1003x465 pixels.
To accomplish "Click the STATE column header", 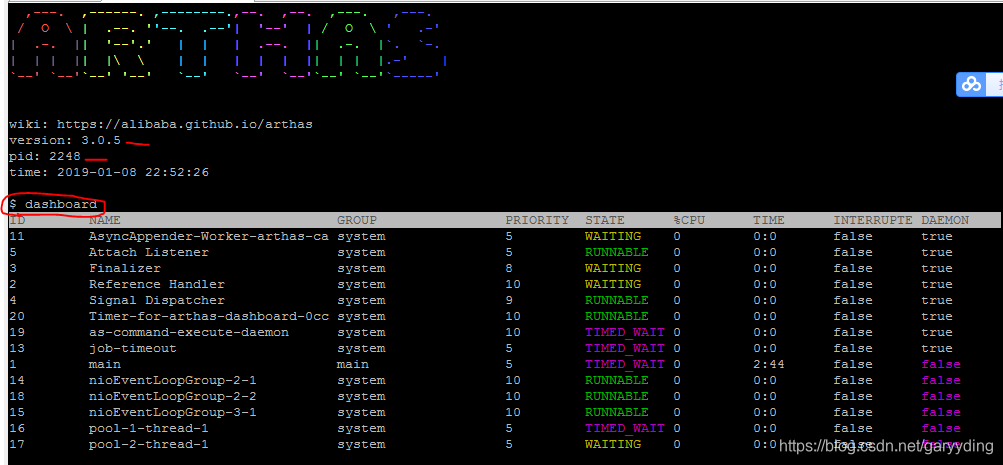I will [x=604, y=220].
